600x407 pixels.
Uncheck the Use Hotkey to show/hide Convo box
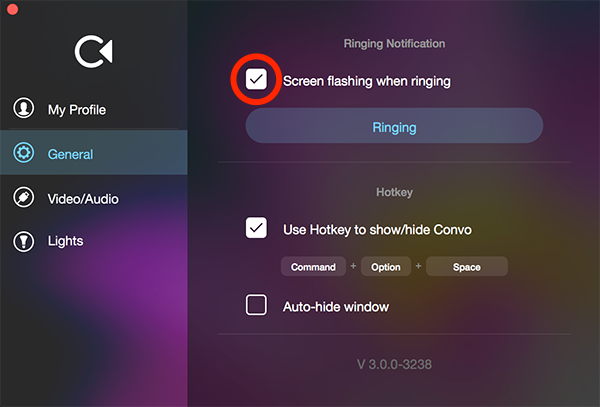tap(257, 229)
